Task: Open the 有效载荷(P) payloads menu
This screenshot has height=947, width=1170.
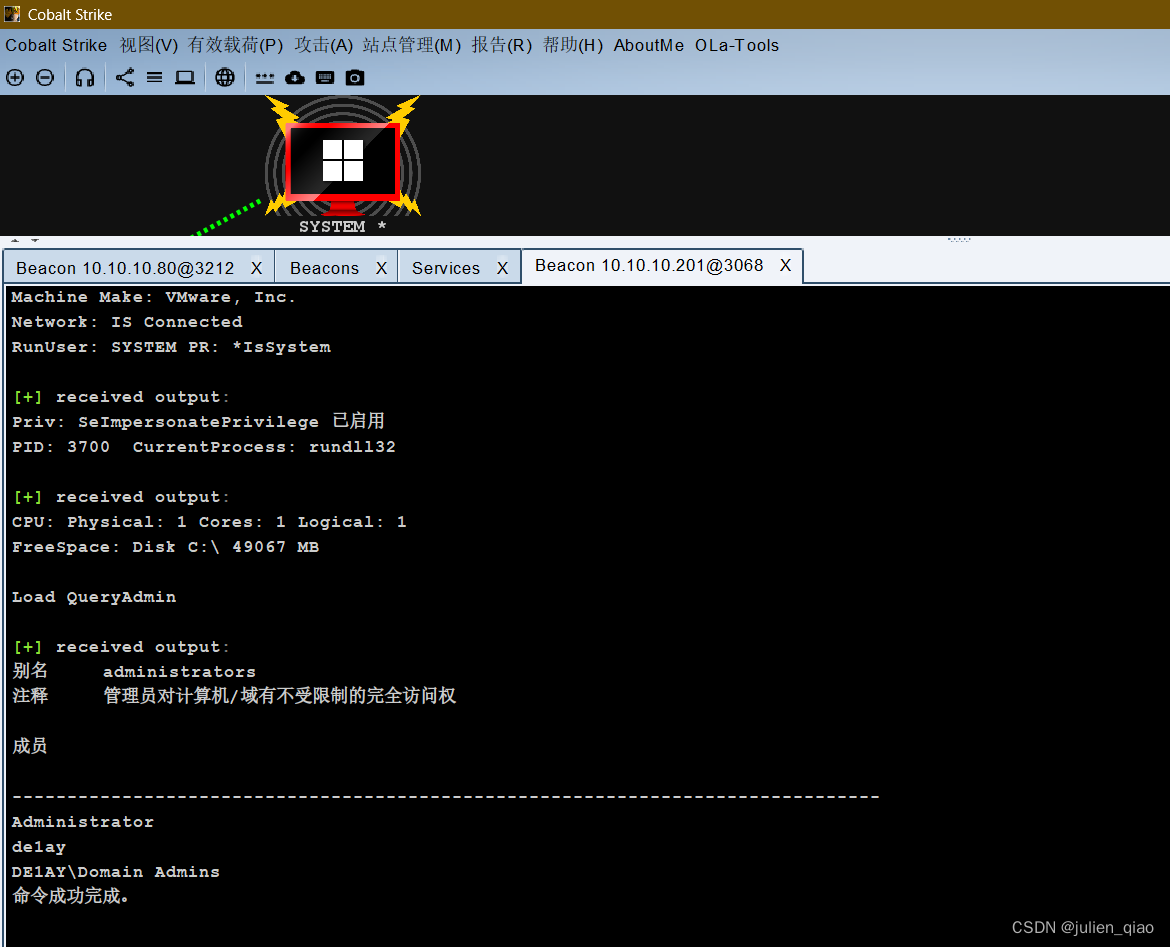Action: pos(235,46)
